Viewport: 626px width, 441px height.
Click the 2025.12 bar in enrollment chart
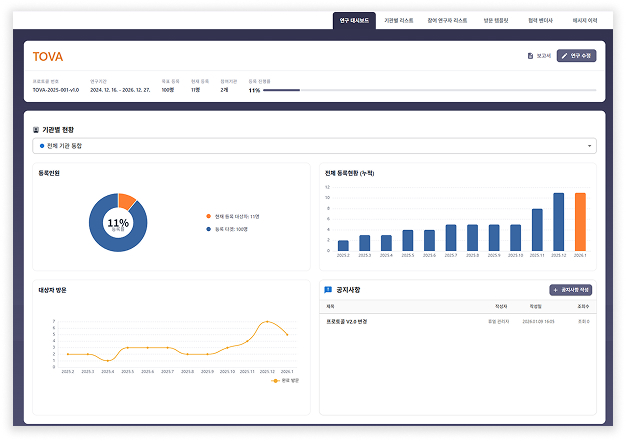click(x=559, y=222)
